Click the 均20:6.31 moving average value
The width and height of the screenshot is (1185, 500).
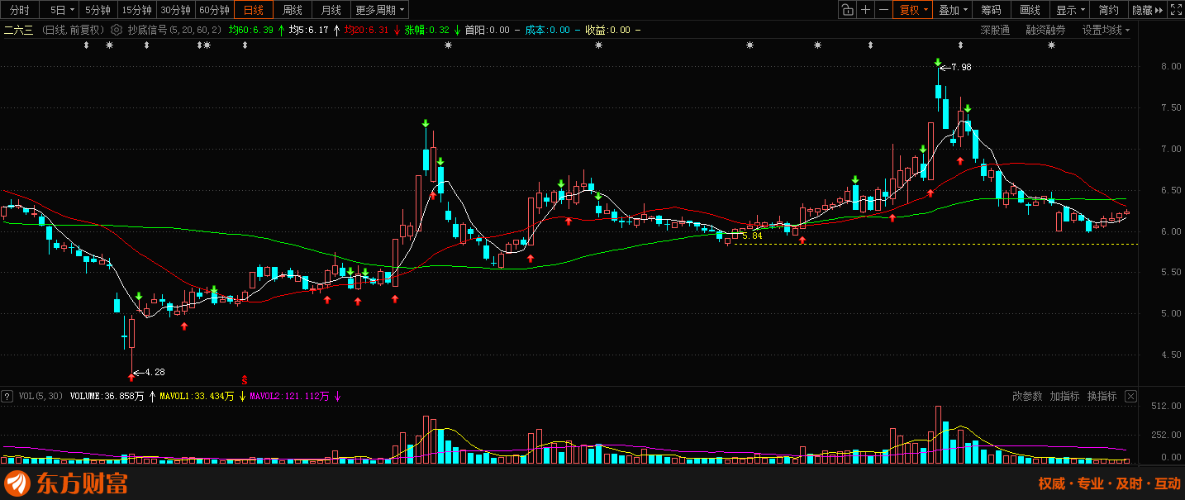pos(367,30)
